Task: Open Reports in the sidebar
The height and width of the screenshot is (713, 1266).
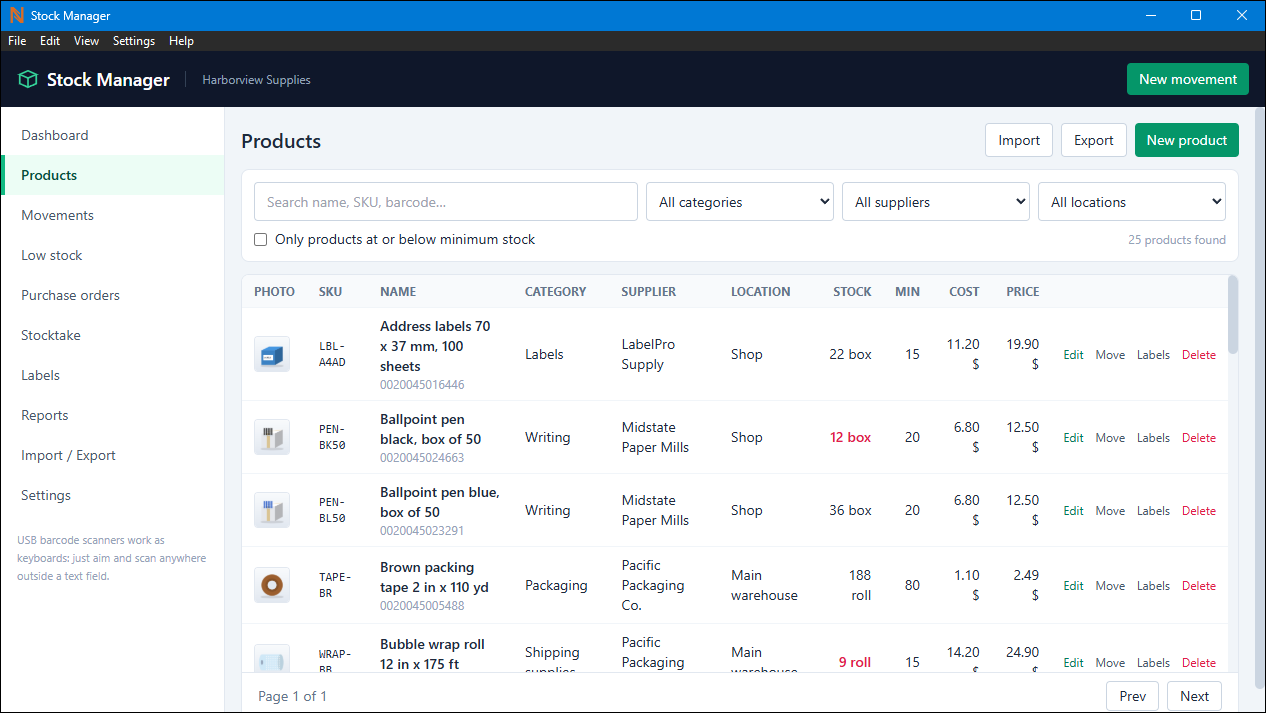Action: (112, 415)
